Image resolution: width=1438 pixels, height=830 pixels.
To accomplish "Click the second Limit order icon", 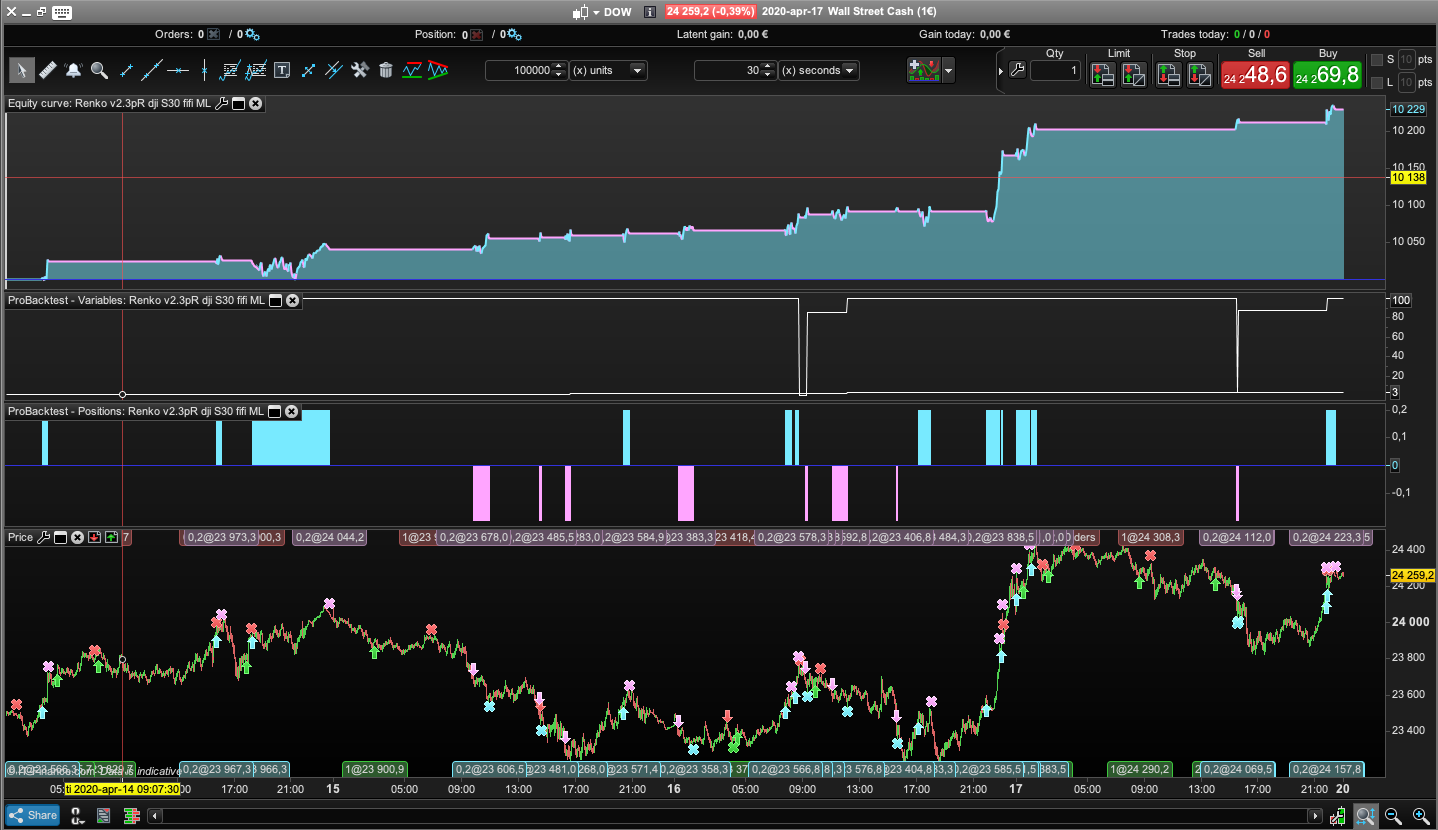I will (1134, 73).
